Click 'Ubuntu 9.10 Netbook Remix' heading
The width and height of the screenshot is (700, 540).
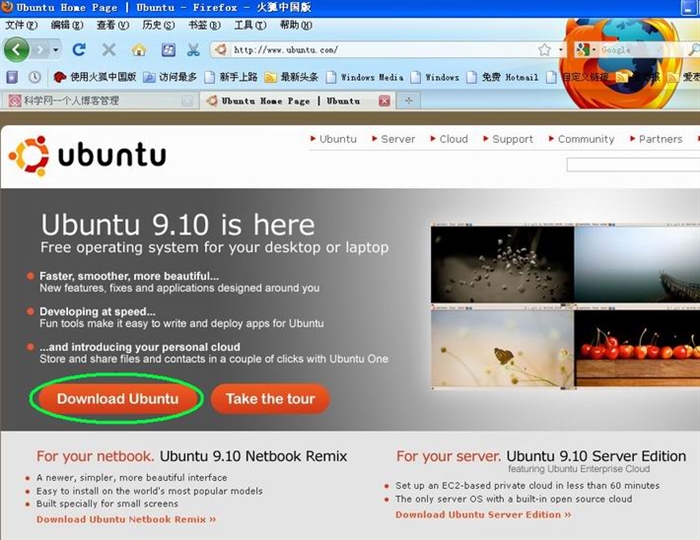(254, 456)
